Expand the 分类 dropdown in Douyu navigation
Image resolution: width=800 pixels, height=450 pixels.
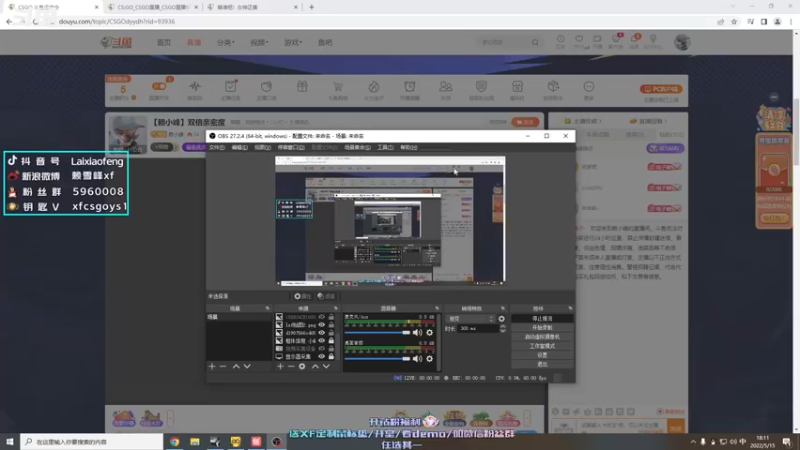click(226, 42)
